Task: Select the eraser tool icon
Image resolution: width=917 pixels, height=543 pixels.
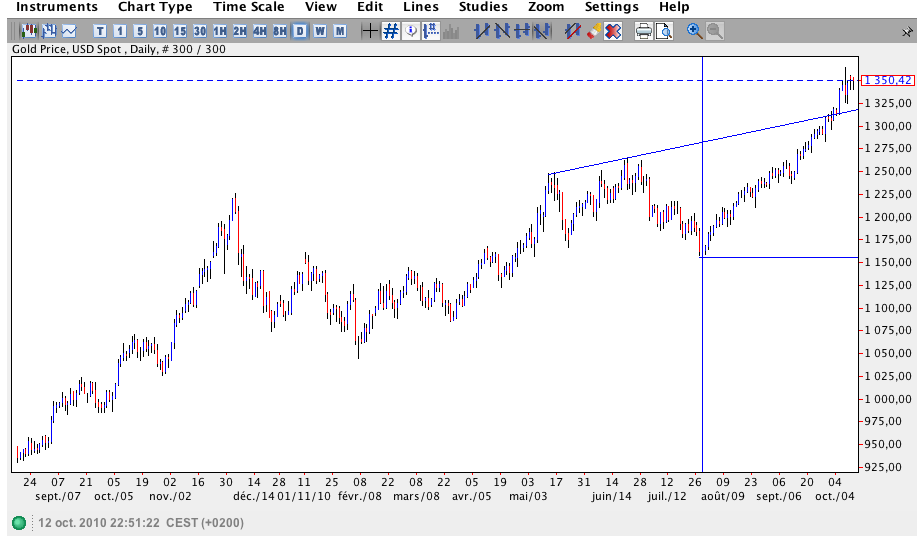Action: tap(593, 31)
